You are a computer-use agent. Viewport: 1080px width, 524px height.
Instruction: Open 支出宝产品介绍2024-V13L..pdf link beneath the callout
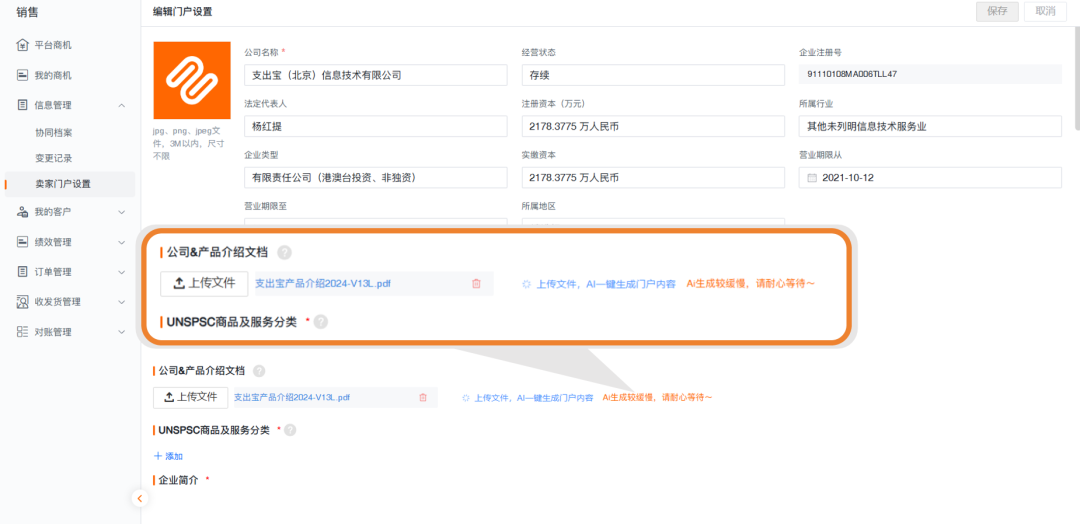292,397
